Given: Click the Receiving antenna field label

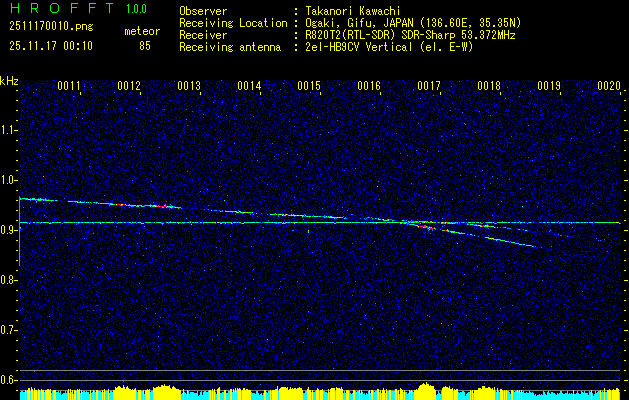Looking at the screenshot, I should click(x=230, y=47).
